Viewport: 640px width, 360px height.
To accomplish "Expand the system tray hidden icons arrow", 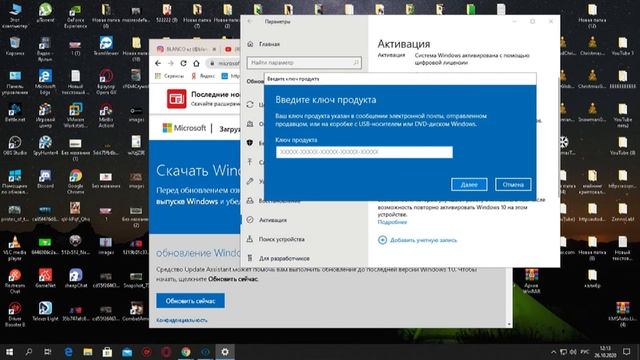I will click(553, 352).
